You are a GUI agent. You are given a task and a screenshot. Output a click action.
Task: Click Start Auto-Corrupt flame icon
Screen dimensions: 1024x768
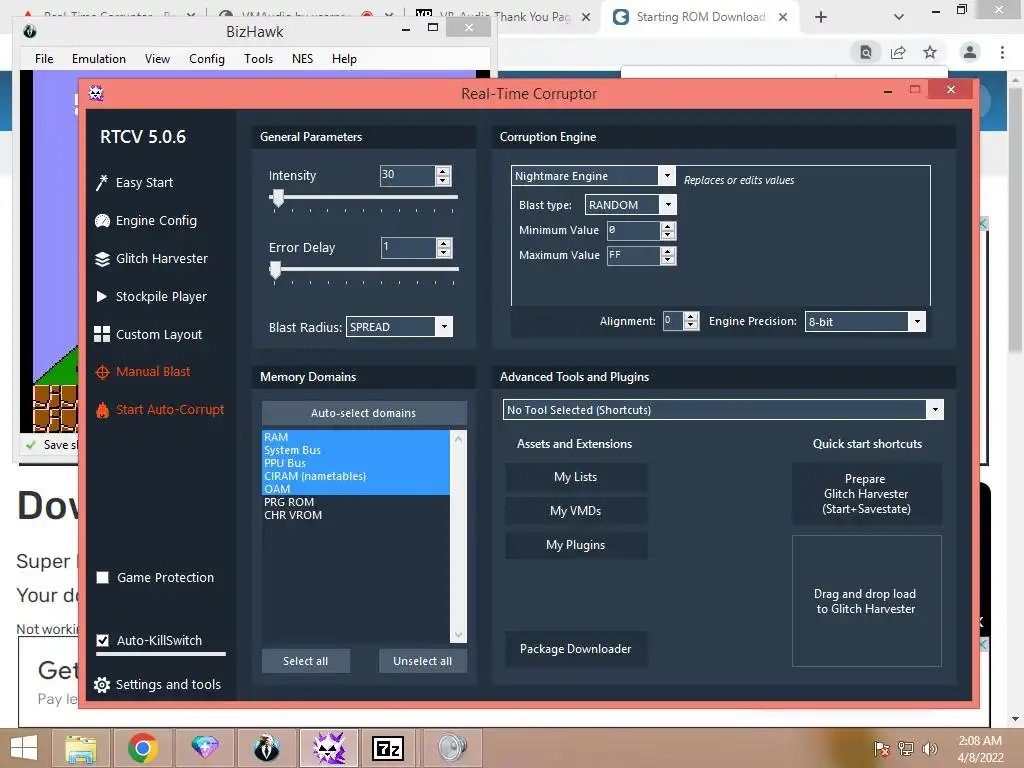102,410
